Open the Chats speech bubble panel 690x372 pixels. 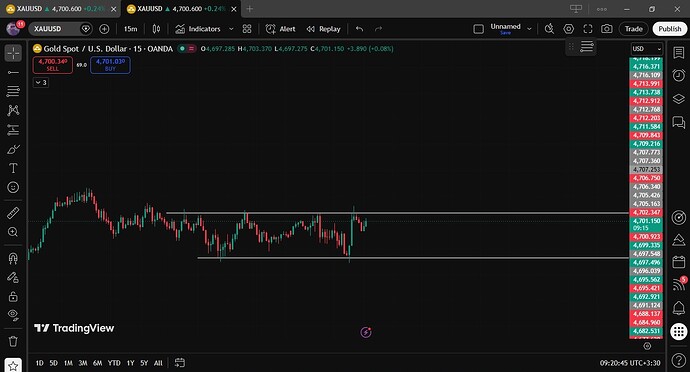[x=679, y=122]
